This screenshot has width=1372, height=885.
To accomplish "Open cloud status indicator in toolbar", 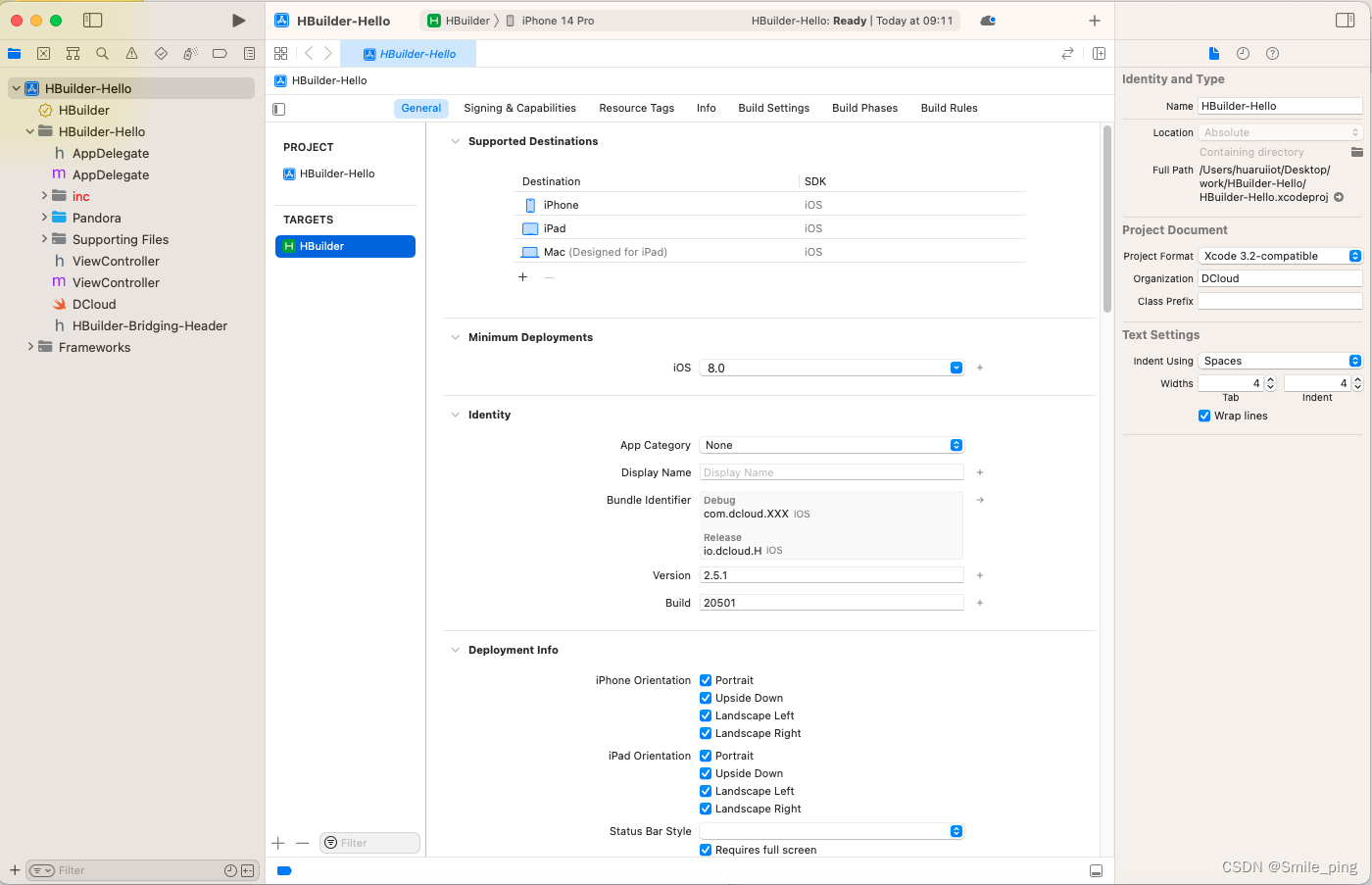I will tap(988, 21).
